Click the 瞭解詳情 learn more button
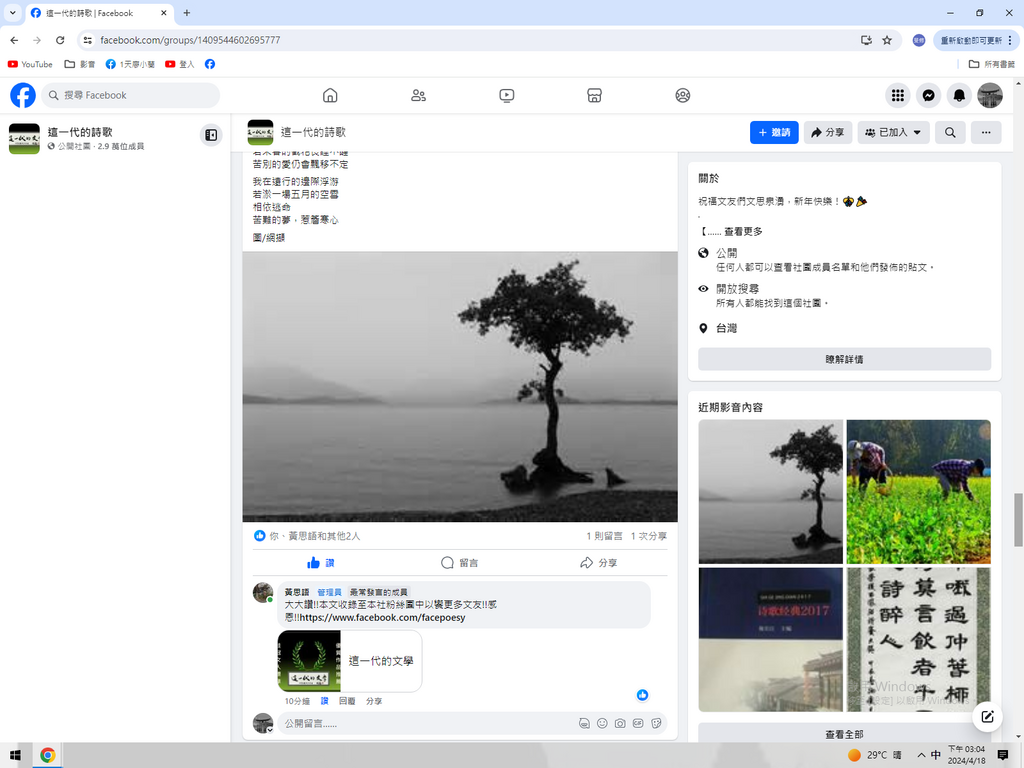 coord(844,359)
